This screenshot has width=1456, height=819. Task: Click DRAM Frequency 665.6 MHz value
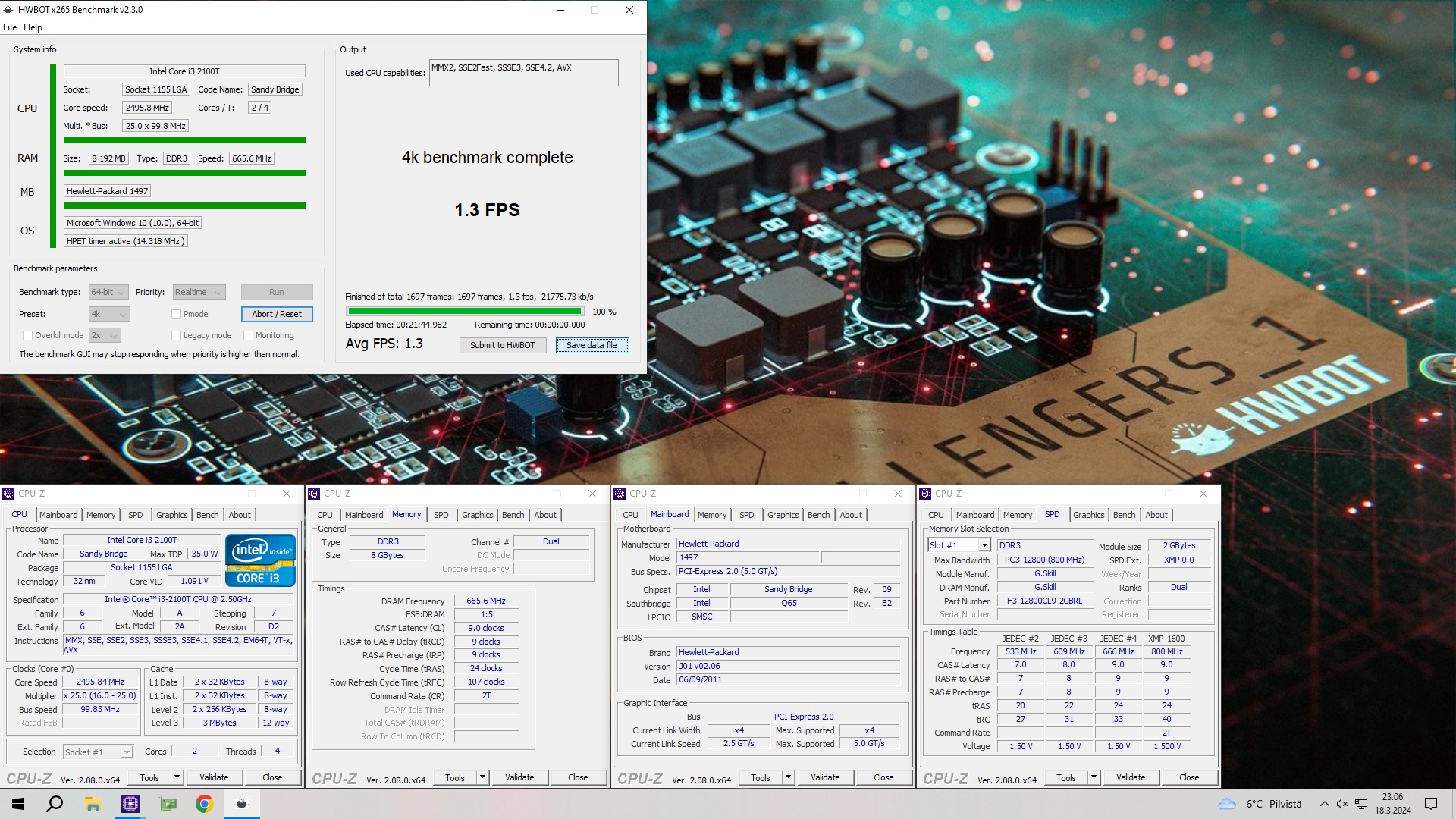(x=486, y=601)
